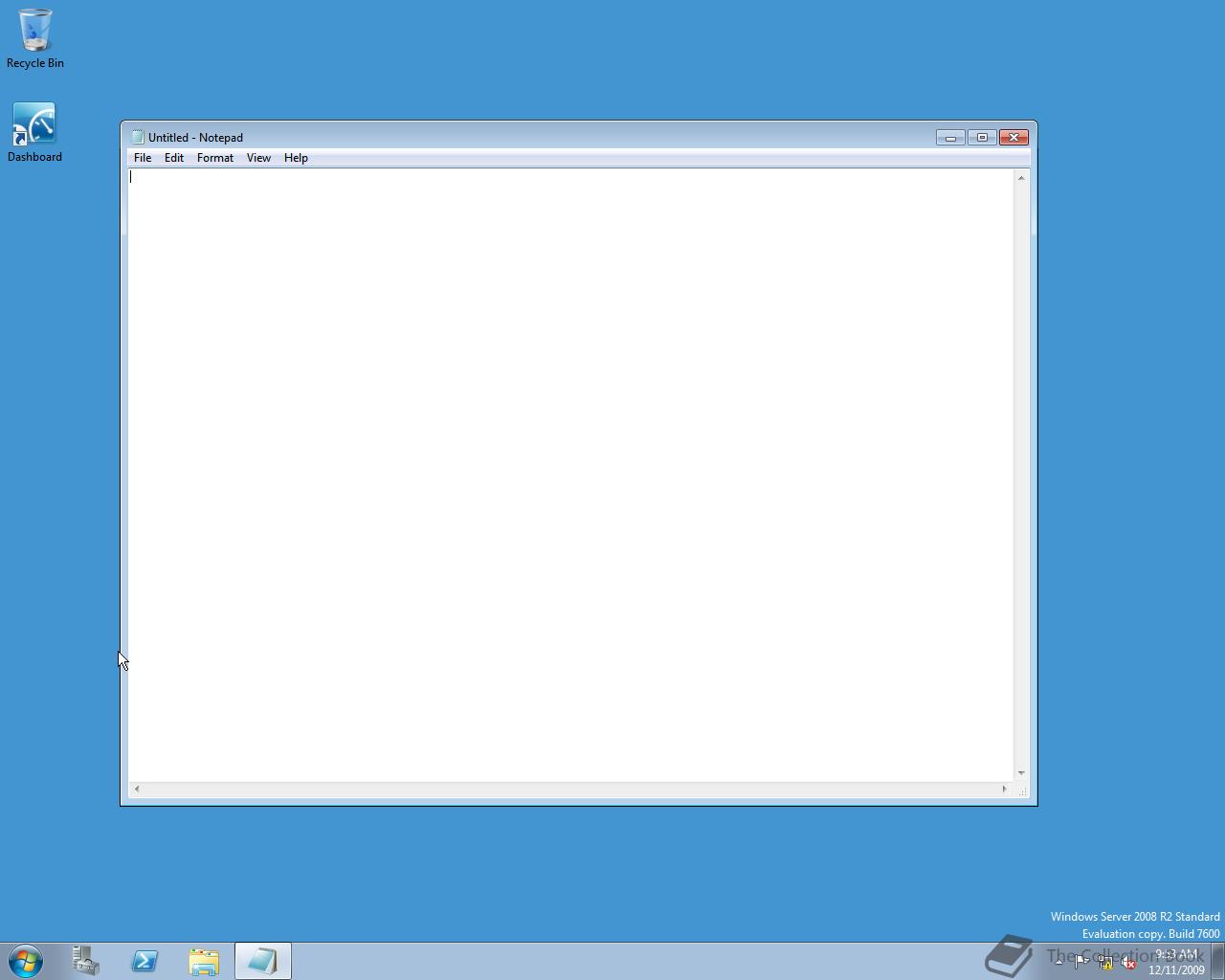Image resolution: width=1225 pixels, height=980 pixels.
Task: Open the Edit menu in Notepad
Action: pos(174,158)
